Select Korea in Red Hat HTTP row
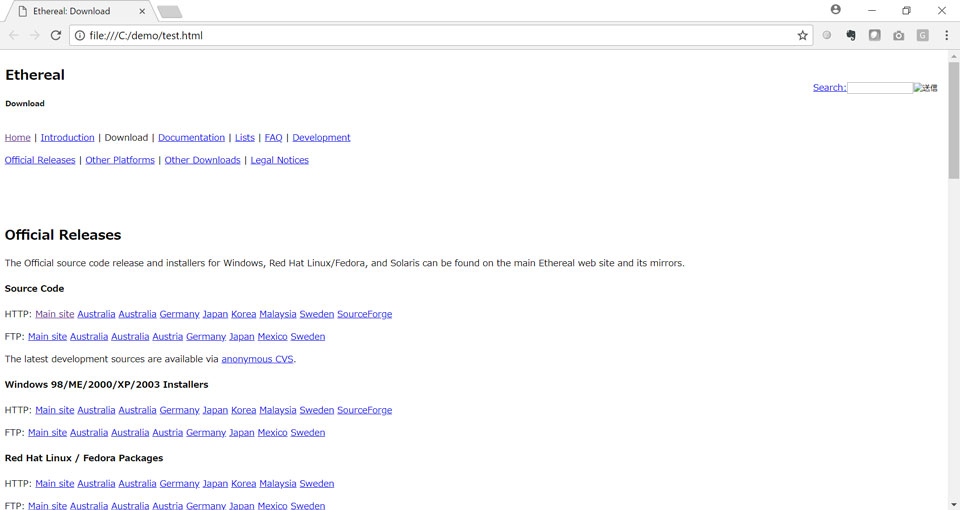The image size is (960, 510). [244, 484]
